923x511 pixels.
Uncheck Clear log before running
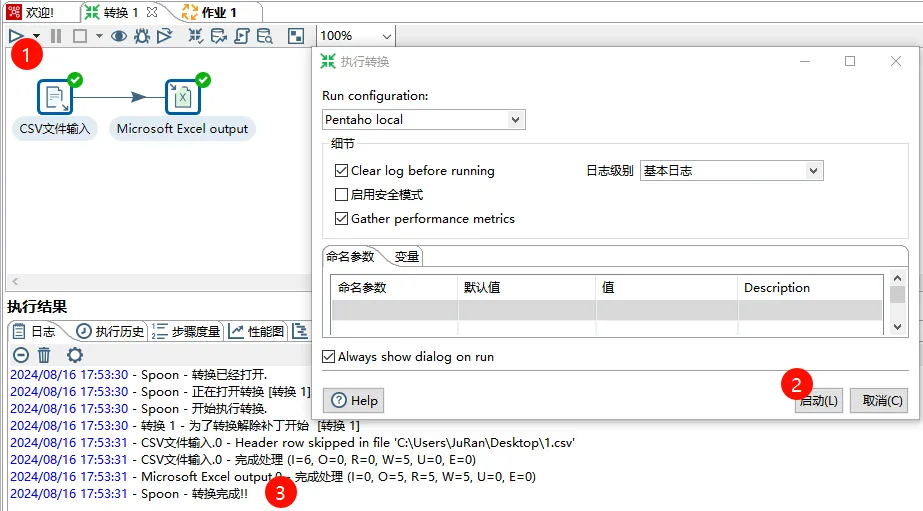pos(342,171)
